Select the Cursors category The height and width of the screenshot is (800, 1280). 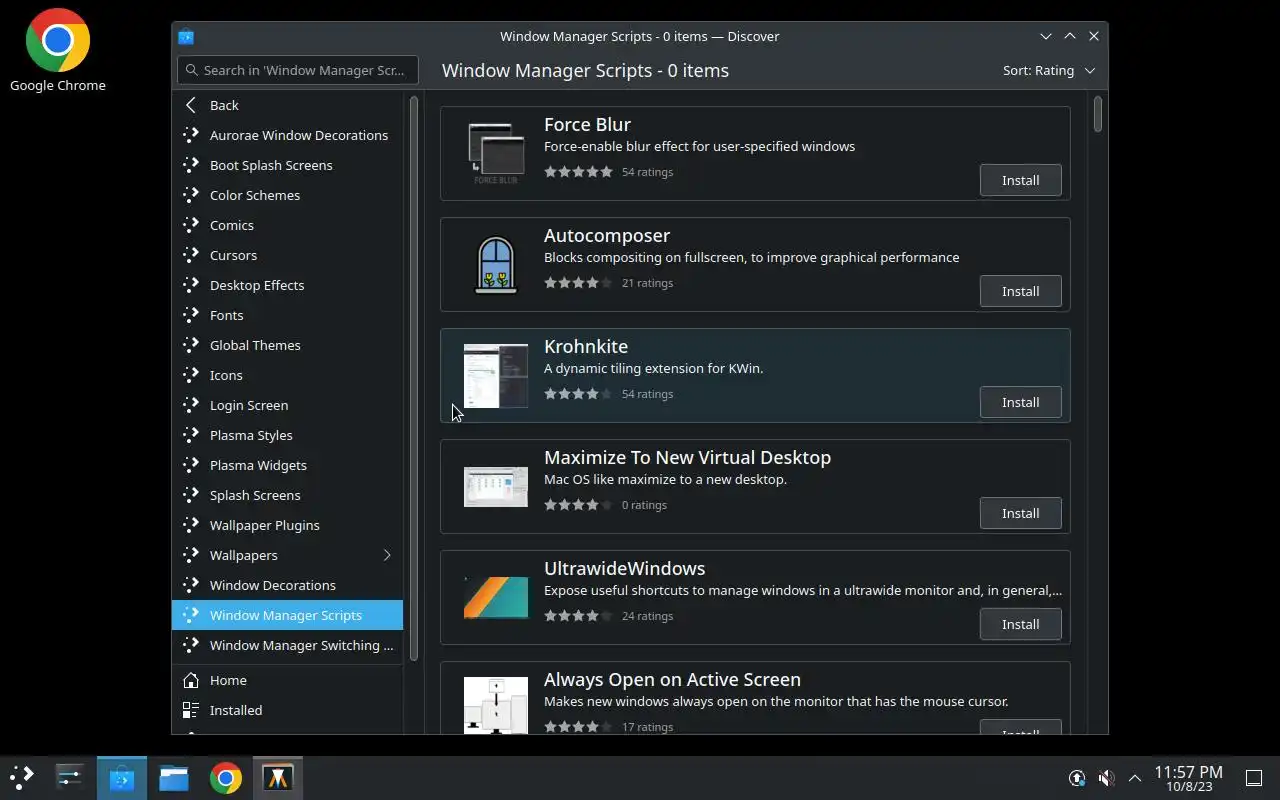pyautogui.click(x=288, y=255)
